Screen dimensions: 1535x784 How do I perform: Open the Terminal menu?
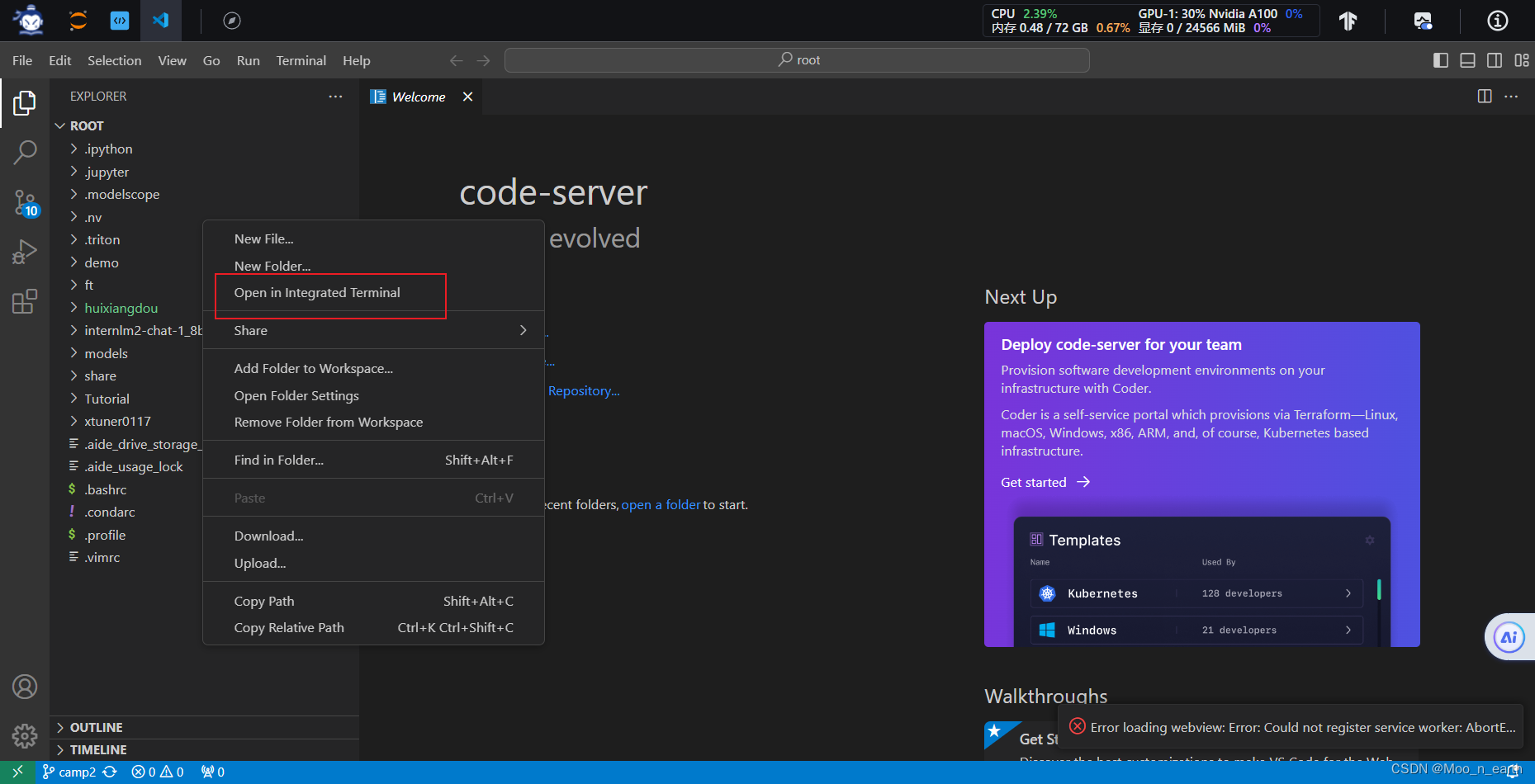coord(301,60)
